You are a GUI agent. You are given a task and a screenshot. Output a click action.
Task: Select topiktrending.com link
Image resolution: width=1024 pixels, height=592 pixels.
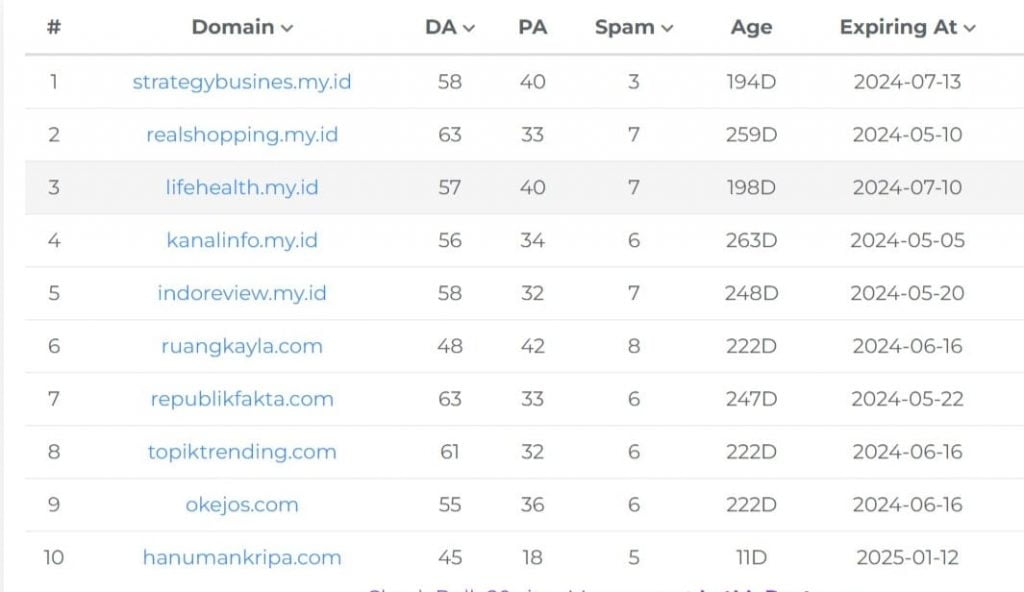point(242,452)
